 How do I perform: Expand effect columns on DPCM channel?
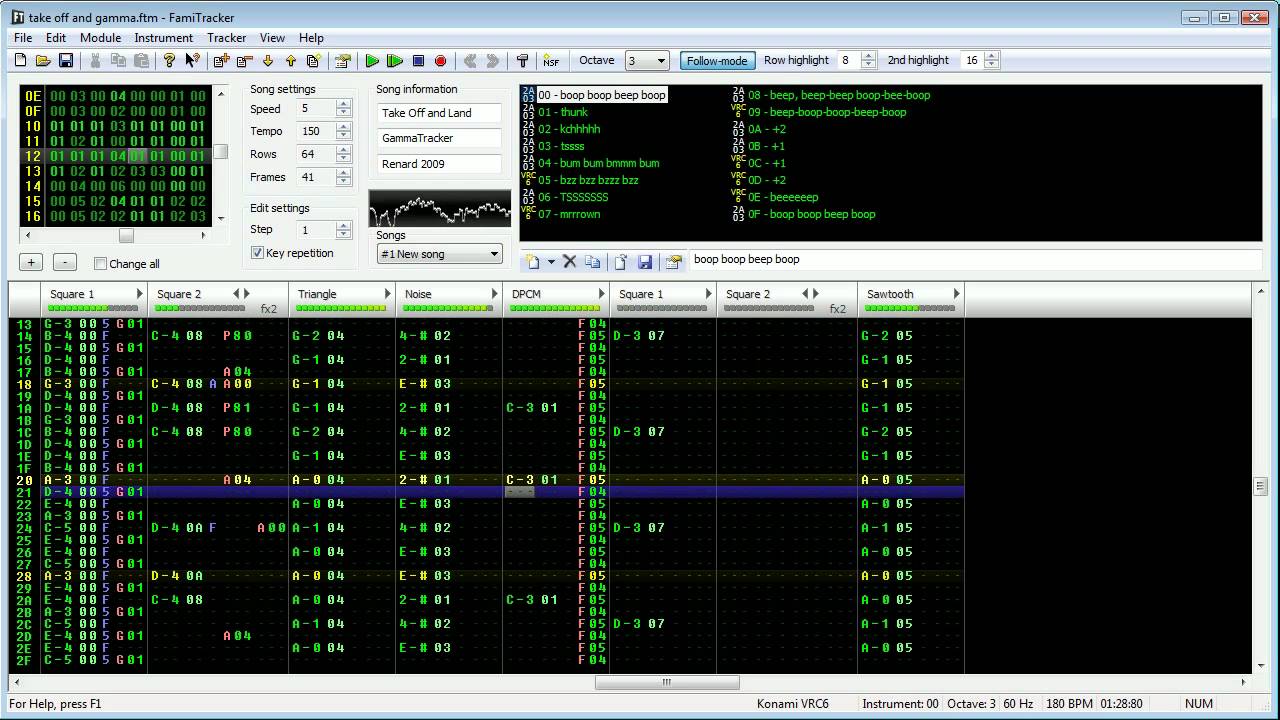pos(602,294)
